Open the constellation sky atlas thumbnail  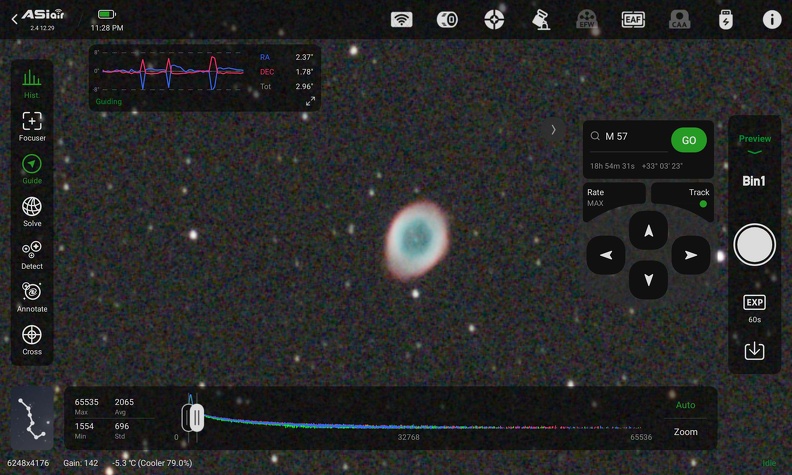(32, 418)
